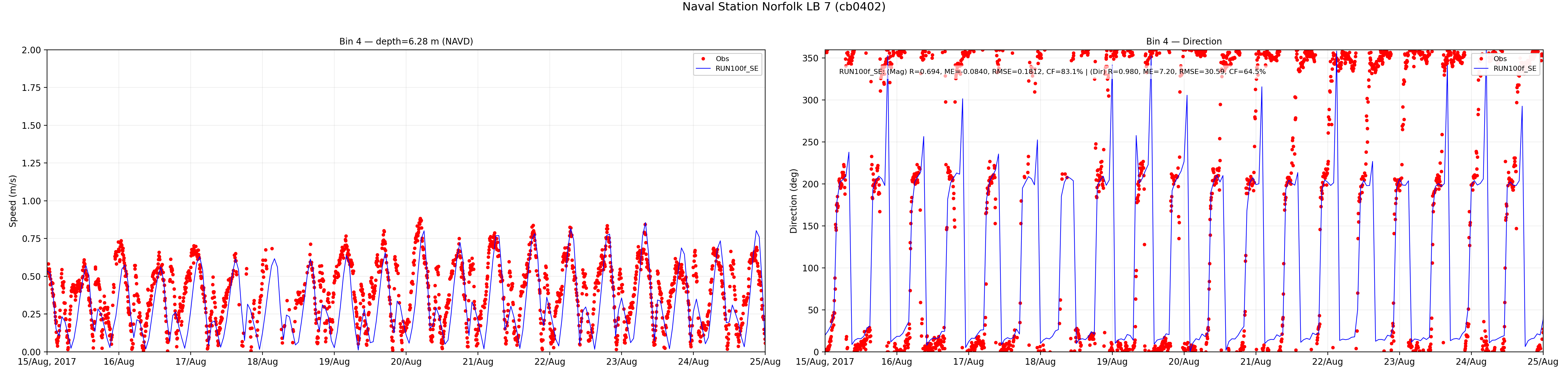Click '17/Aug' on the speed plot x-axis
Screen dimensions: 1568x376
(x=191, y=362)
